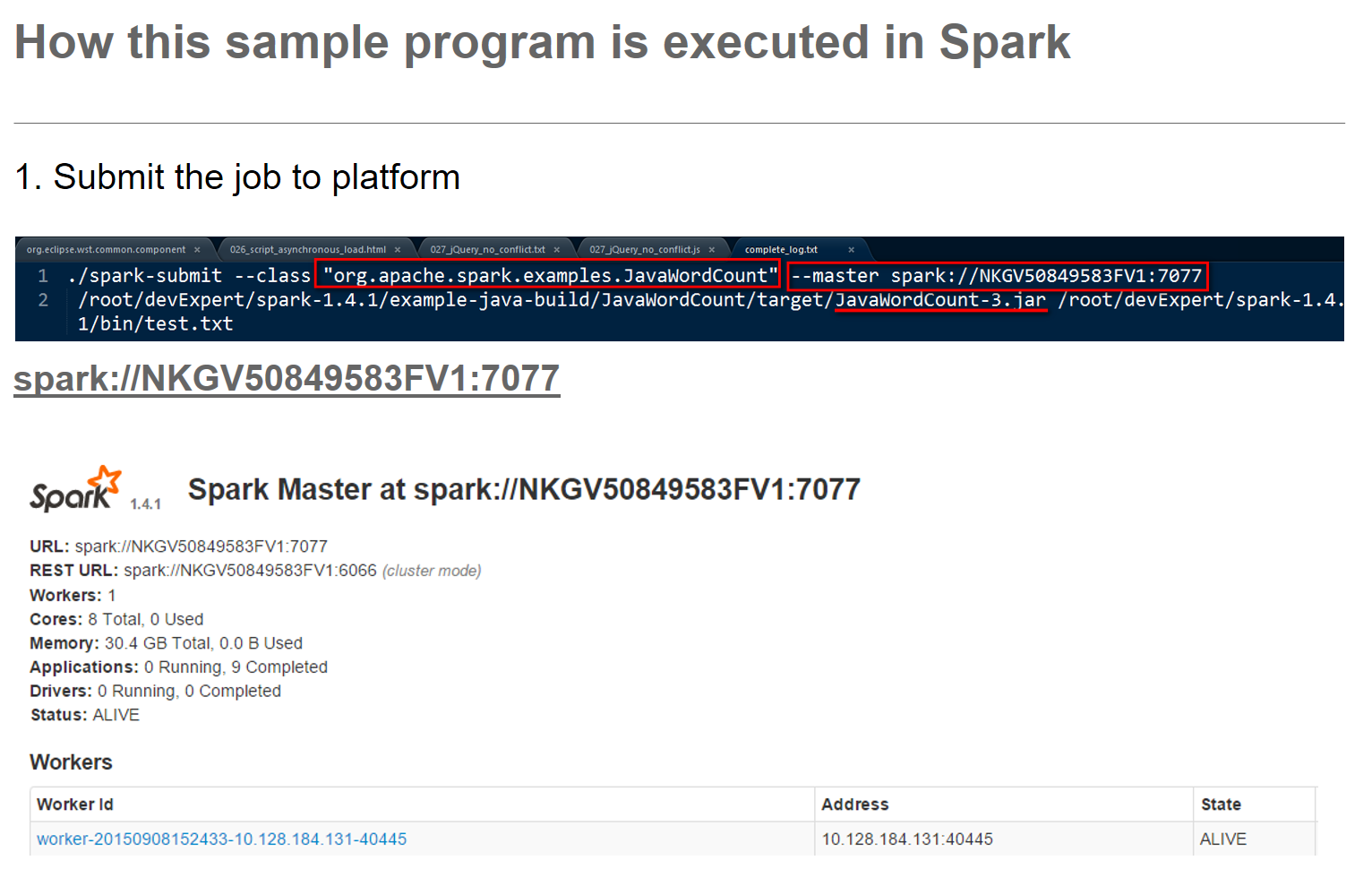Close the 027_jQuery_no_conflict.txt tab
This screenshot has width=1372, height=869.
[556, 250]
